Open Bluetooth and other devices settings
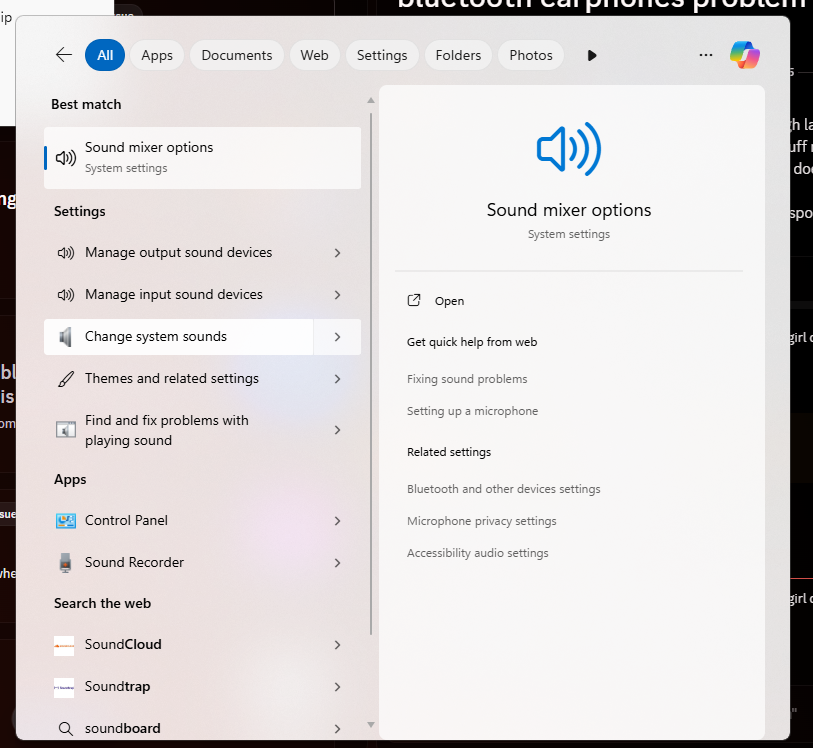This screenshot has height=748, width=813. tap(503, 489)
